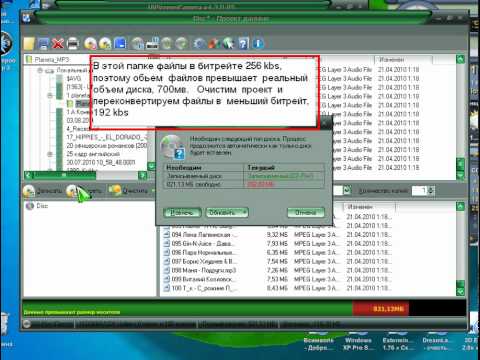Click the 'Записать' burn disc button
This screenshot has height=360, width=480.
coord(42,191)
